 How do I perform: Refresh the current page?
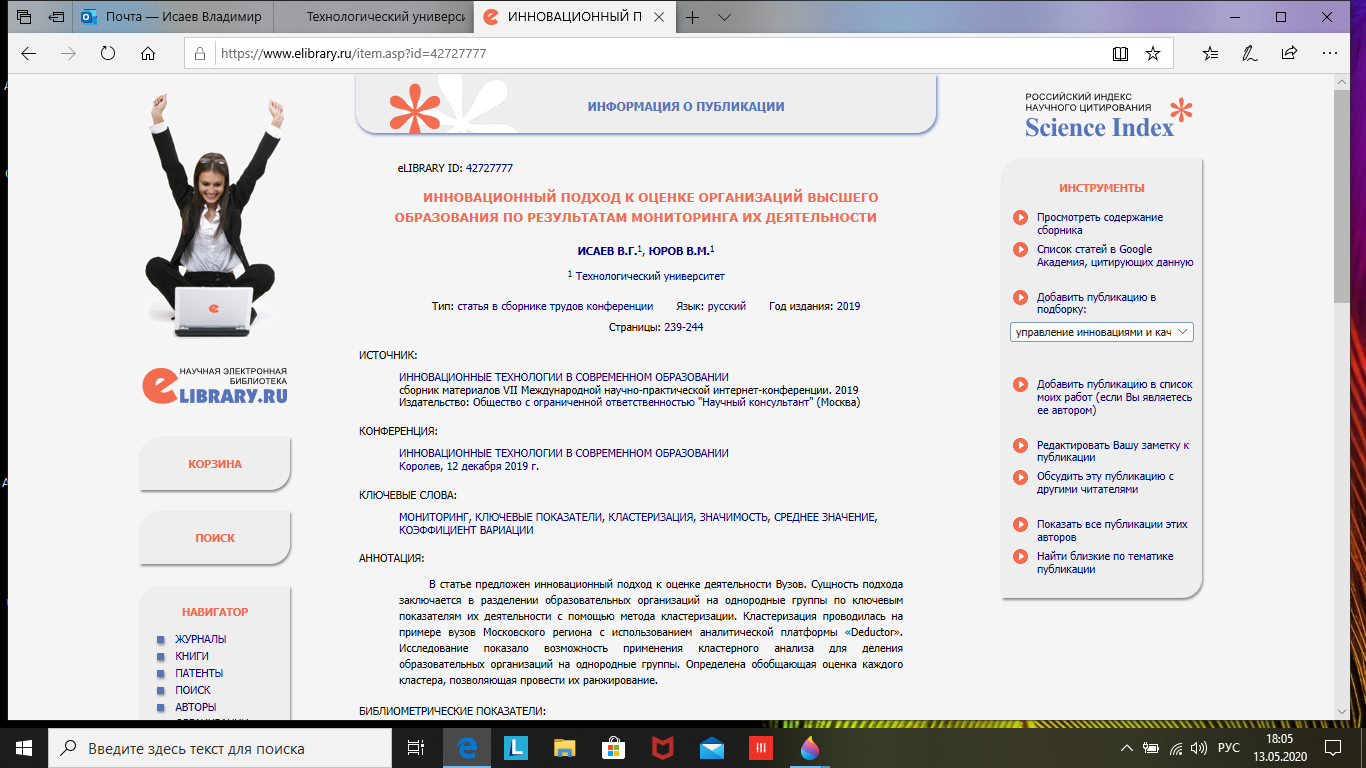coord(108,54)
